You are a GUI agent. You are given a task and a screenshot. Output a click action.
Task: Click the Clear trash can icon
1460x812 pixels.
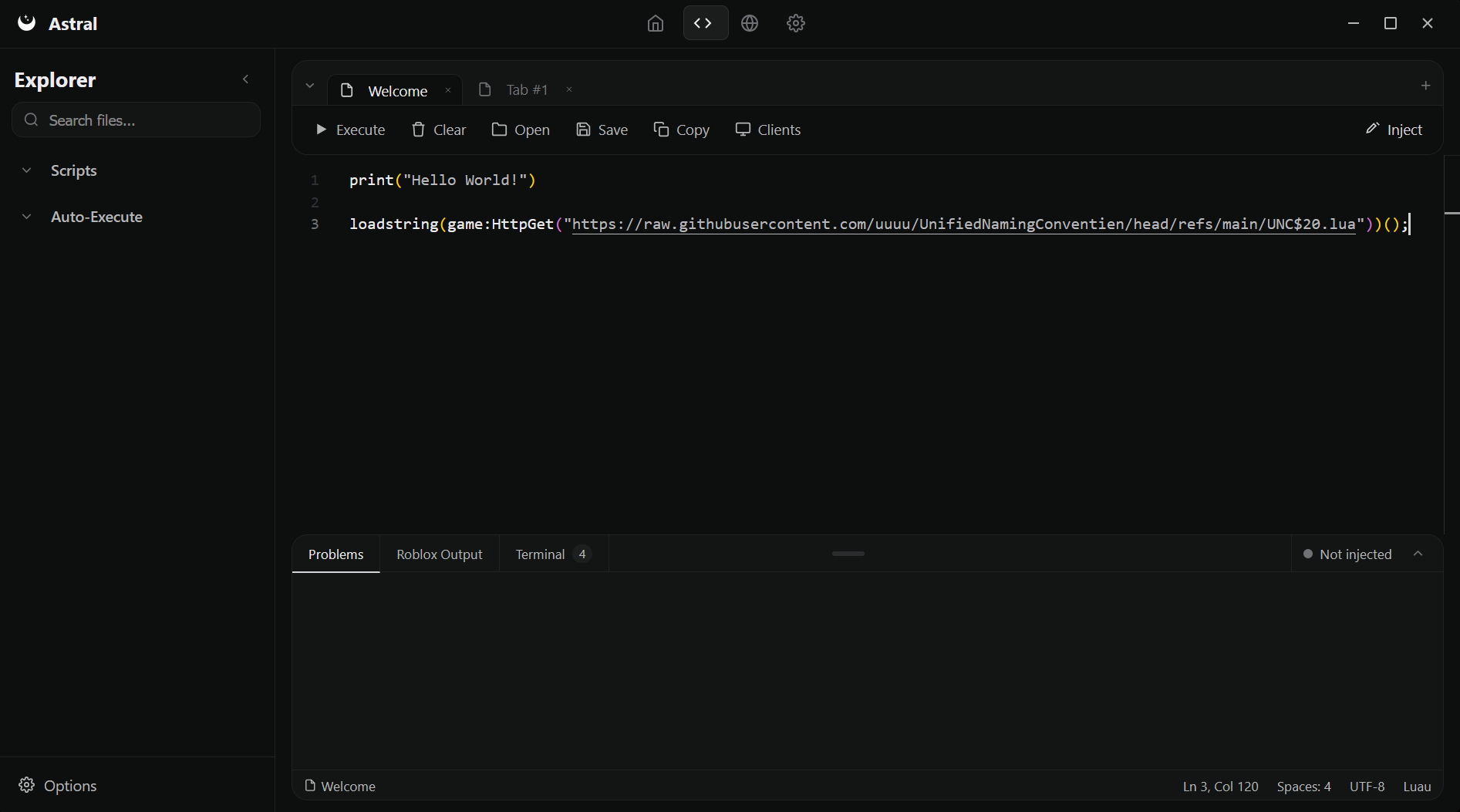click(418, 130)
